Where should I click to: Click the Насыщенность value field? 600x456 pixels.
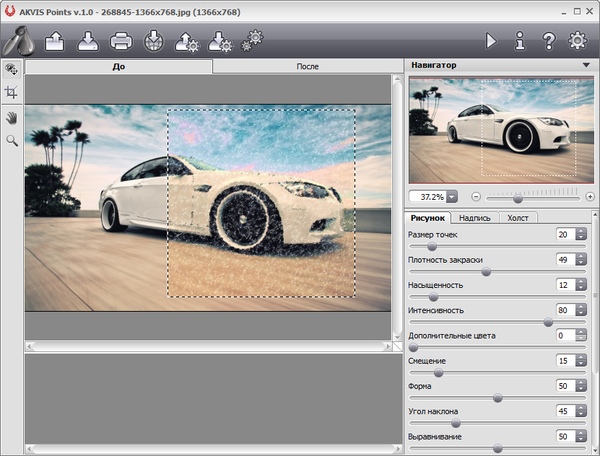click(x=564, y=285)
